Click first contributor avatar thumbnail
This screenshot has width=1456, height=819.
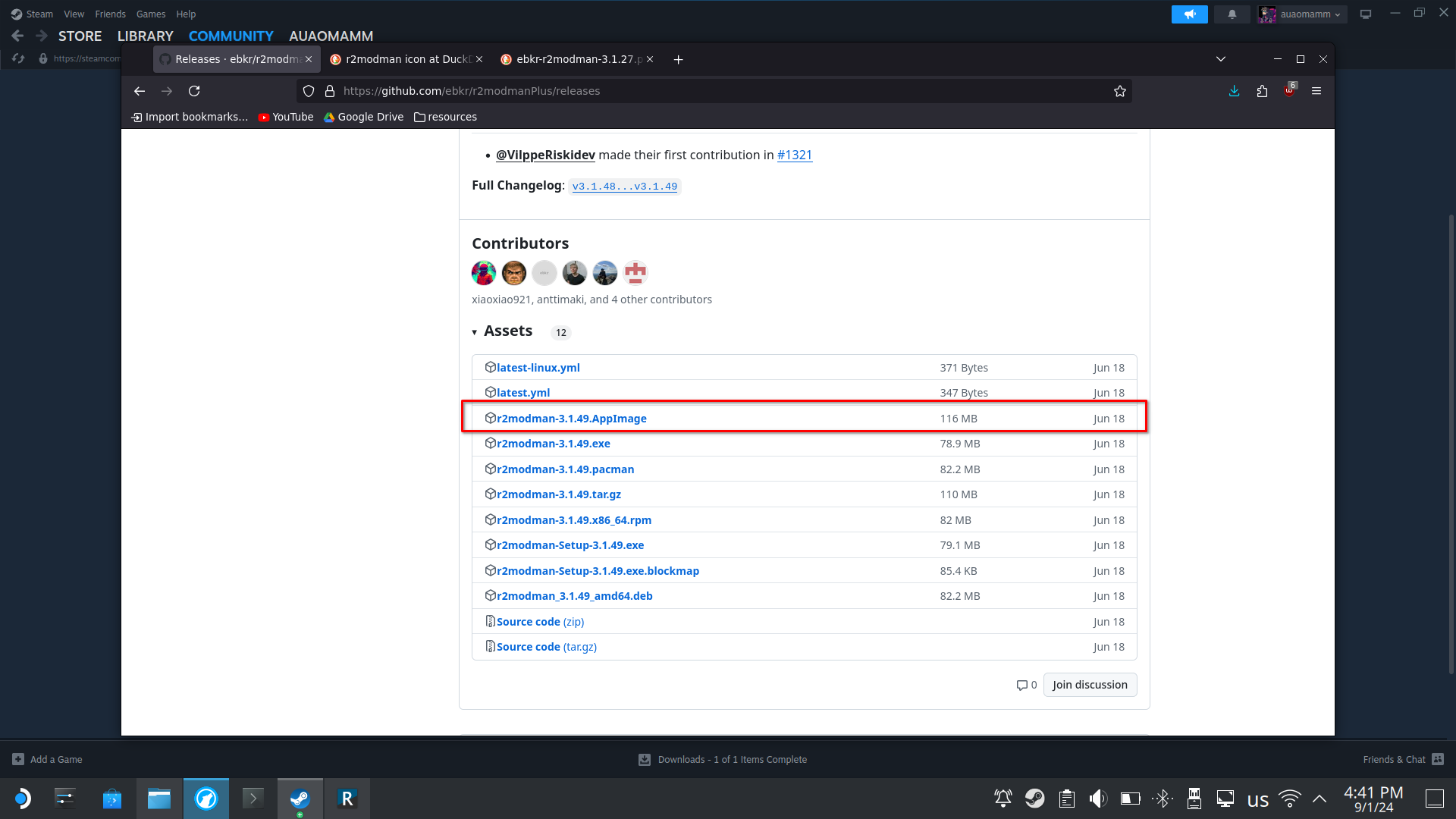[484, 272]
